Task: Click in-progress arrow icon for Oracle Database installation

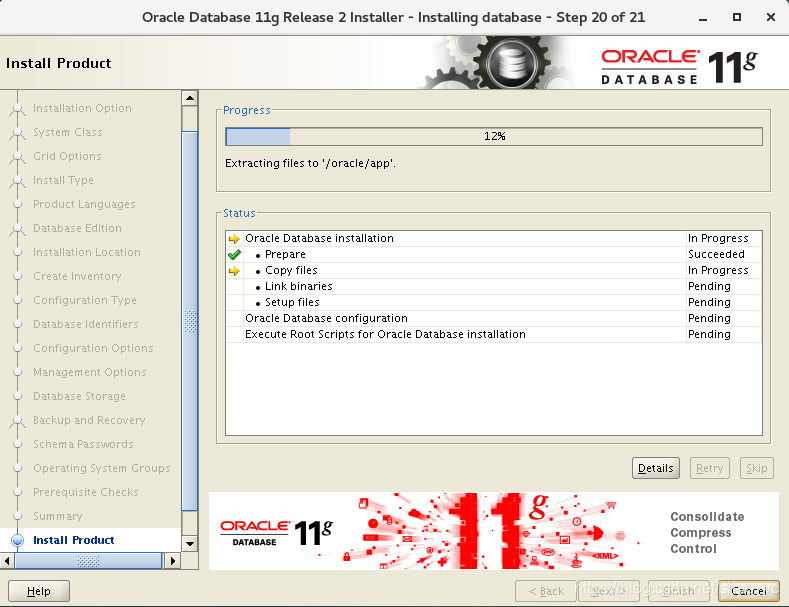Action: click(234, 239)
